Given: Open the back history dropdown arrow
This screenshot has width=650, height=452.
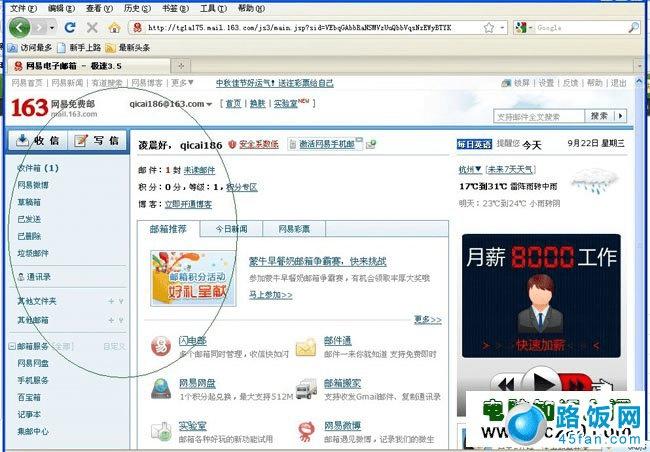Looking at the screenshot, I should coord(52,28).
